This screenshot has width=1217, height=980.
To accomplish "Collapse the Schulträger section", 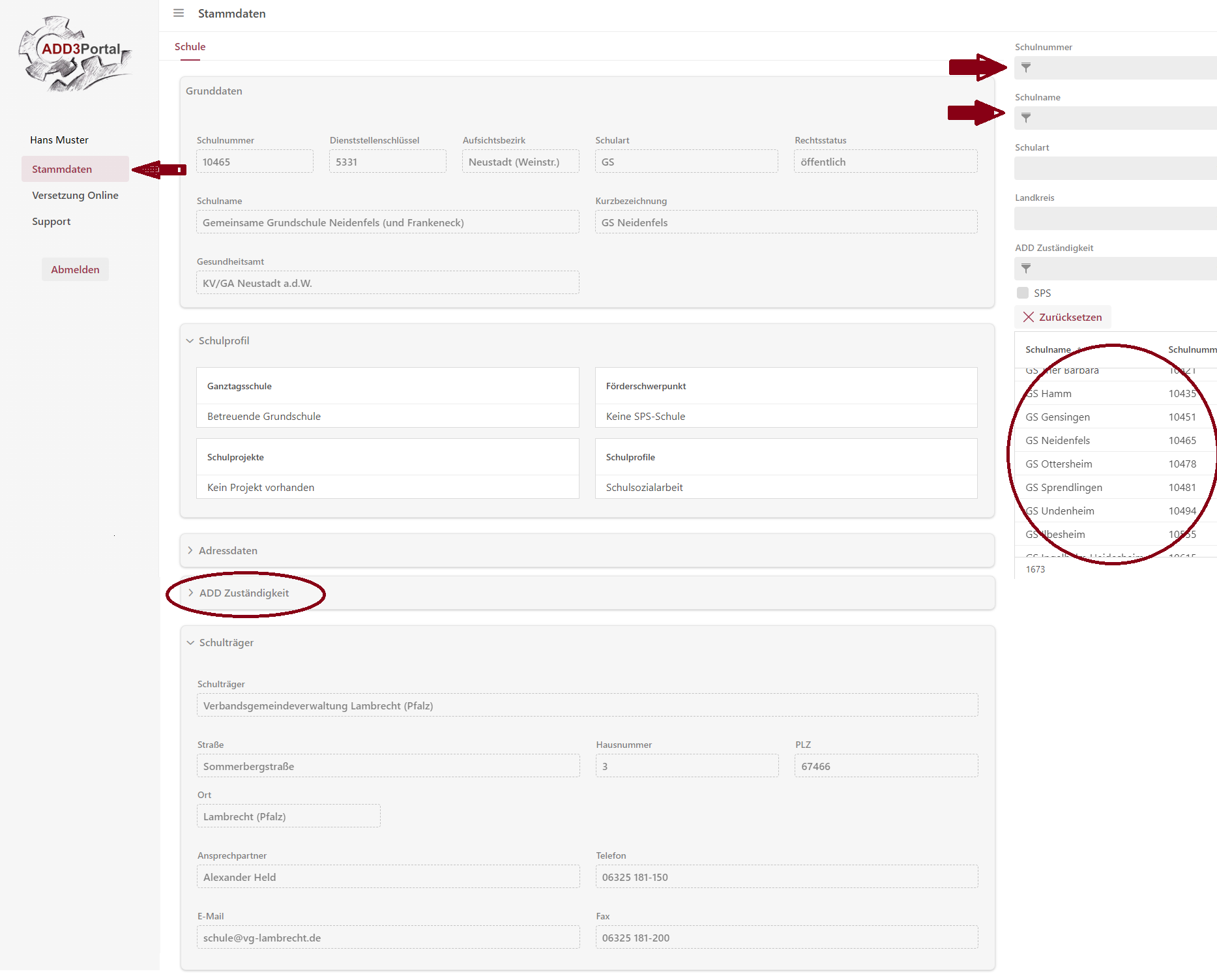I will 191,643.
